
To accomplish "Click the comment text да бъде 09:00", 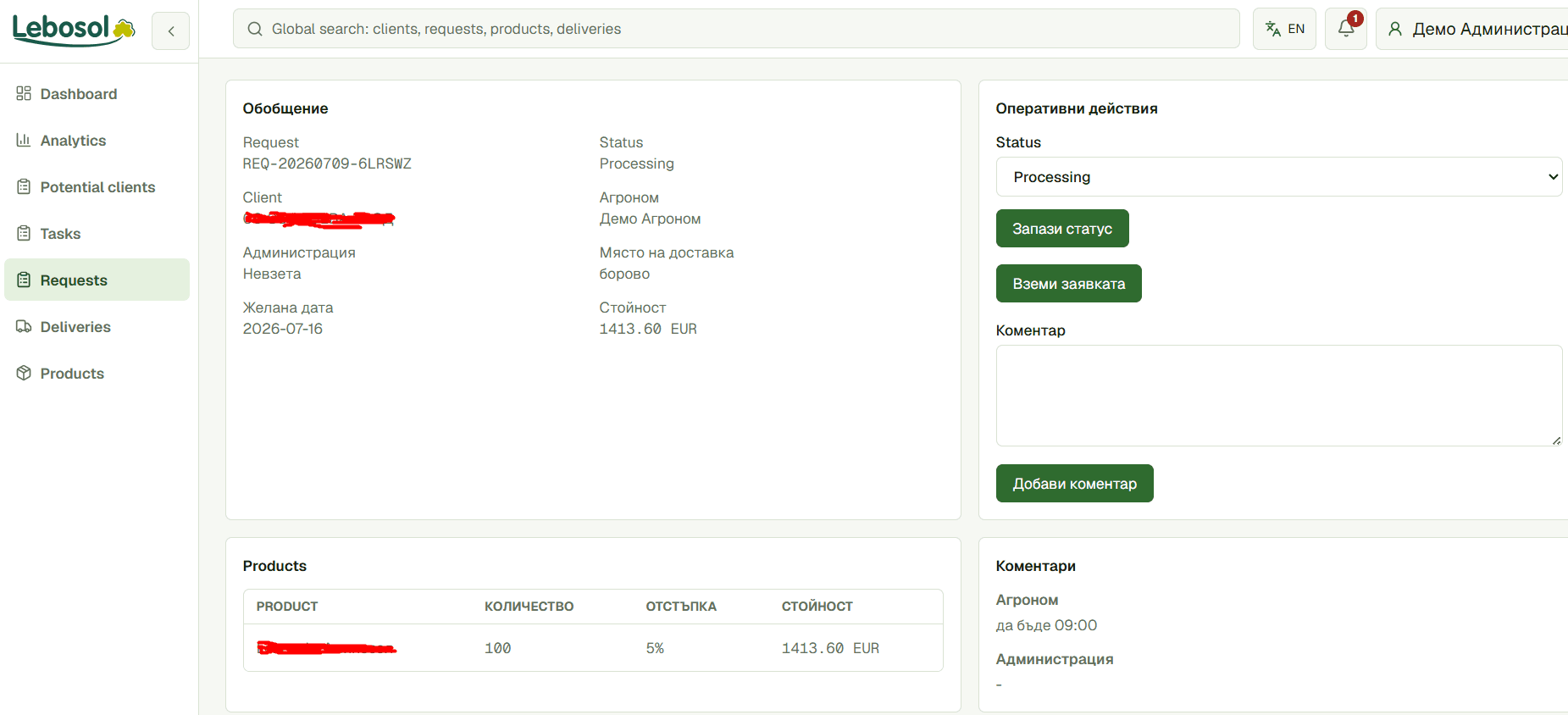I will tap(1046, 625).
